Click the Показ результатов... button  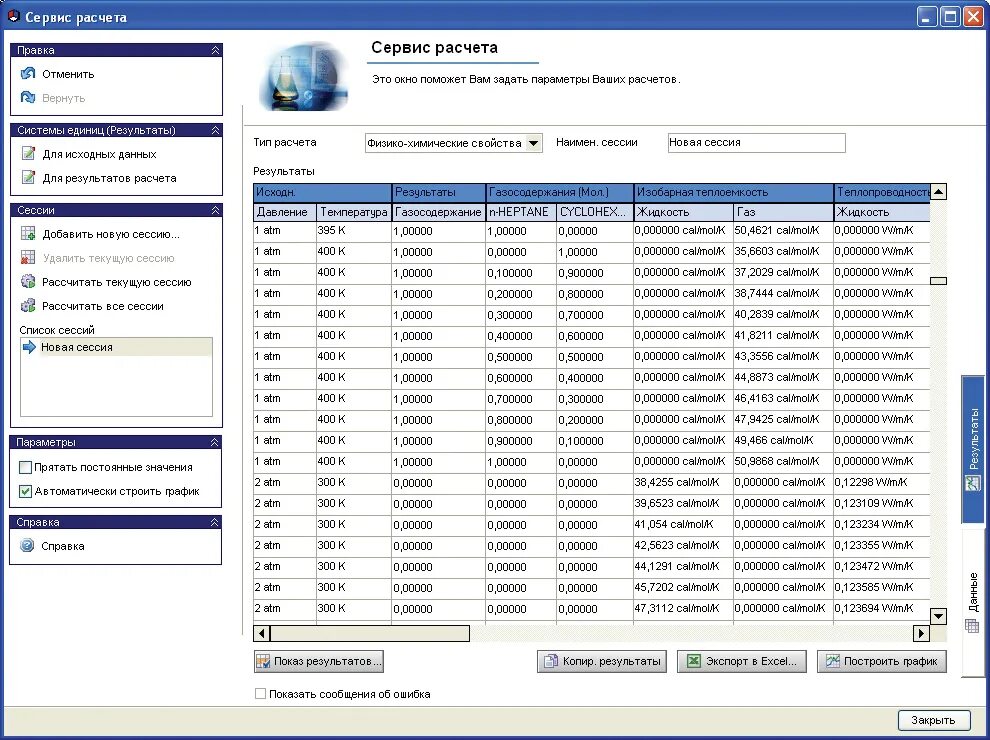[319, 661]
